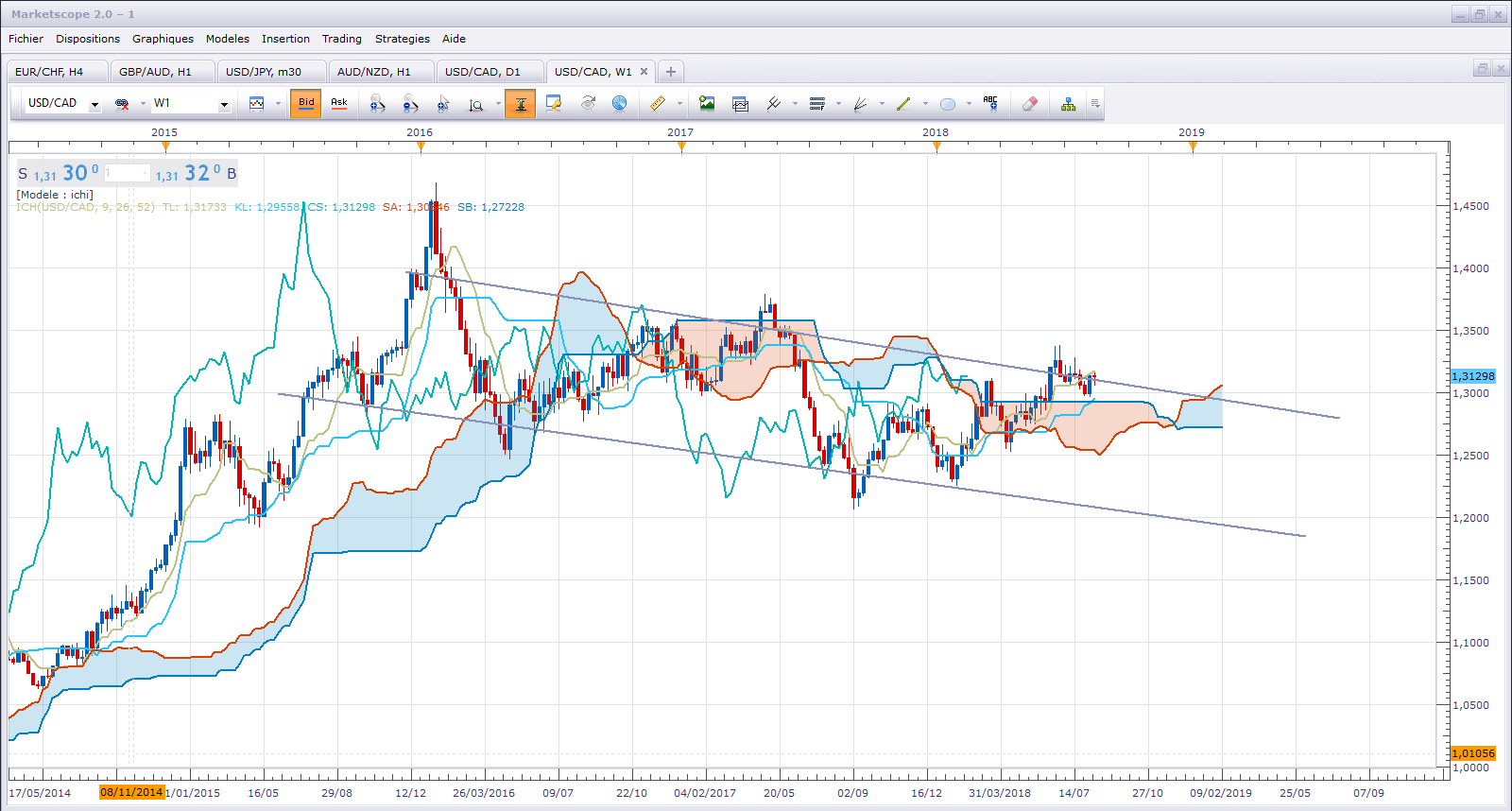Add a new chart tab

tap(670, 72)
